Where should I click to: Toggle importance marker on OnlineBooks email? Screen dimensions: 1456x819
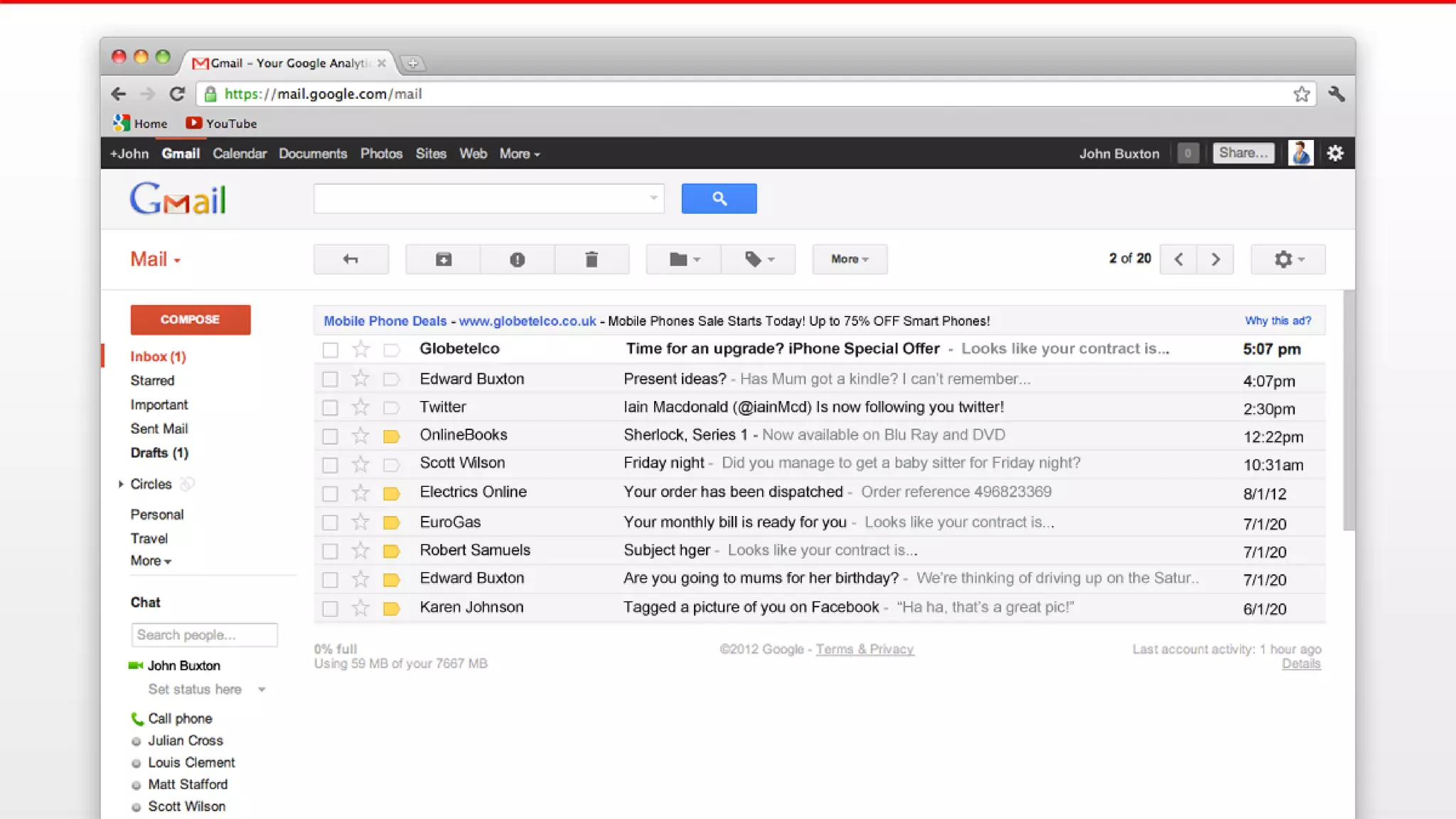(391, 436)
